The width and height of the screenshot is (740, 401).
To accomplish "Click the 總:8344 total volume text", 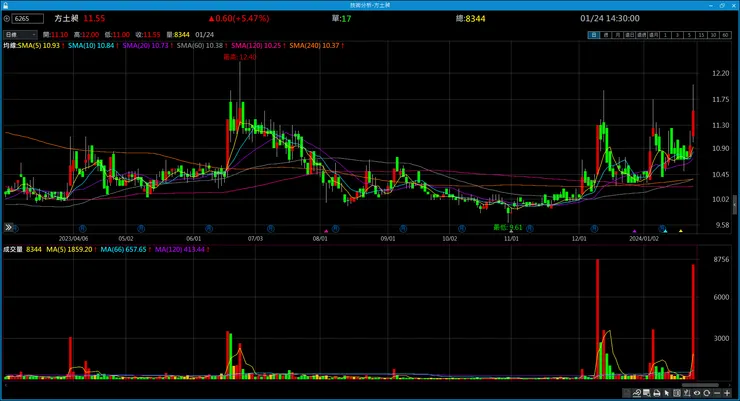I will click(x=471, y=18).
